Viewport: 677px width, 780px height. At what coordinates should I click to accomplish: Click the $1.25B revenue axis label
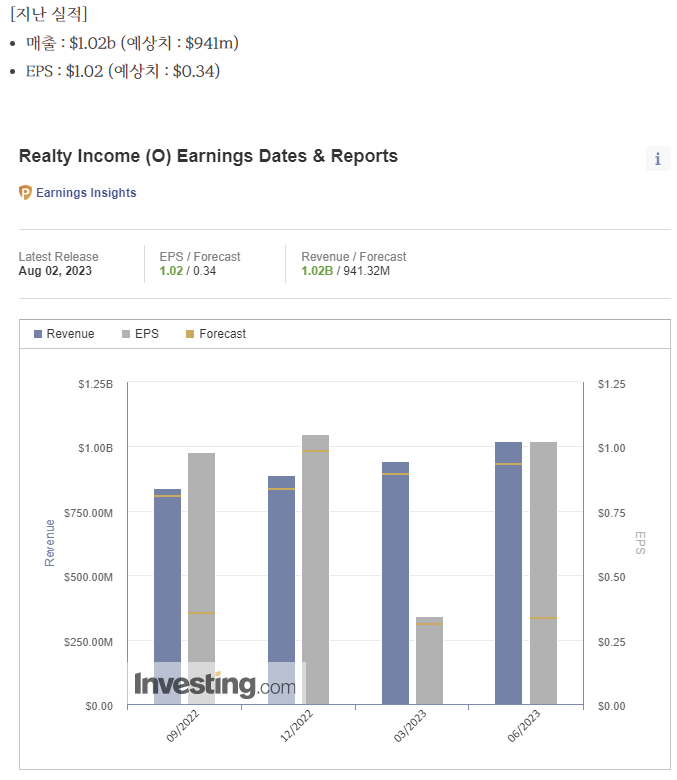tap(96, 384)
